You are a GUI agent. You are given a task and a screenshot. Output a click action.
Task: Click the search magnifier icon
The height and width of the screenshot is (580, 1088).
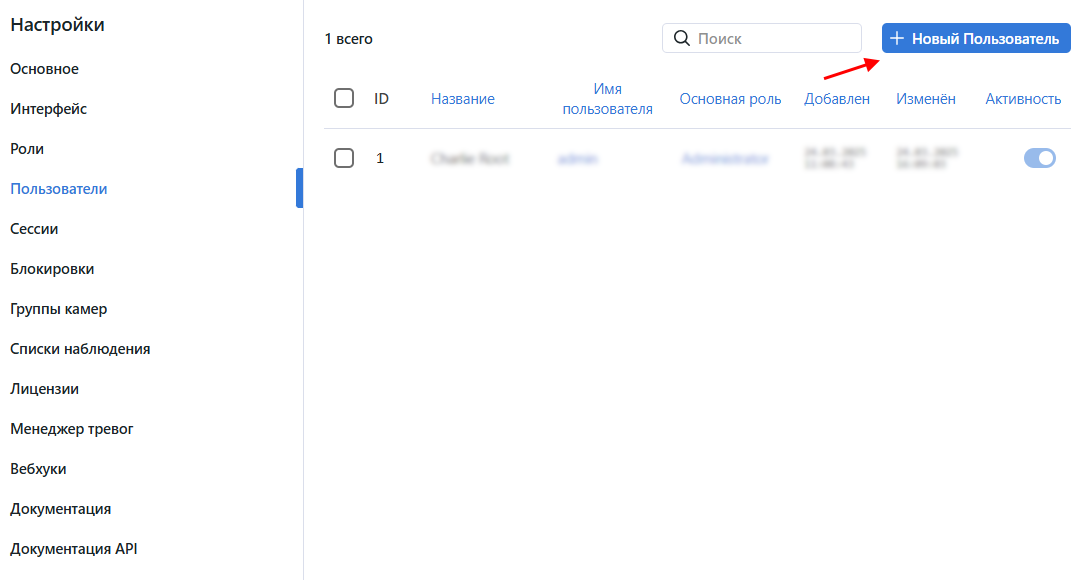click(682, 37)
